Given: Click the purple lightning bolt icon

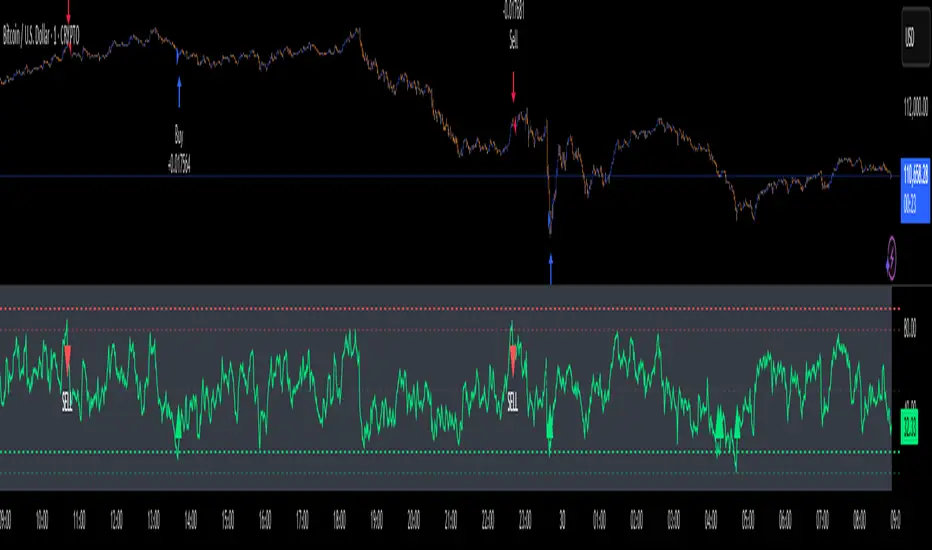Looking at the screenshot, I should click(891, 258).
